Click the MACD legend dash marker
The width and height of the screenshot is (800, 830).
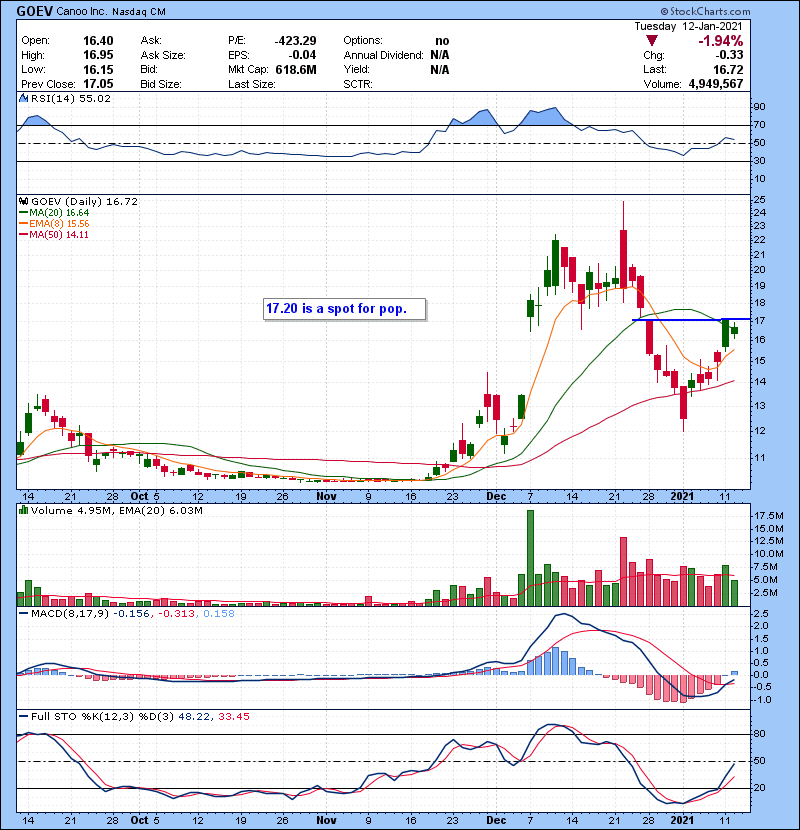coord(23,614)
